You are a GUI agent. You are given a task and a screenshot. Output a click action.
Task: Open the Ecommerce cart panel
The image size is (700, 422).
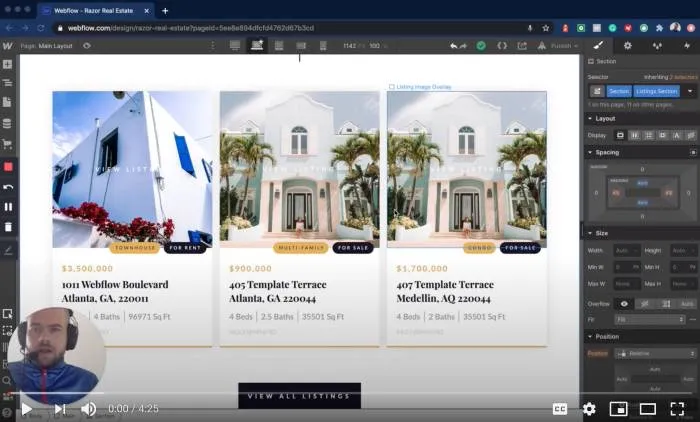pos(7,144)
